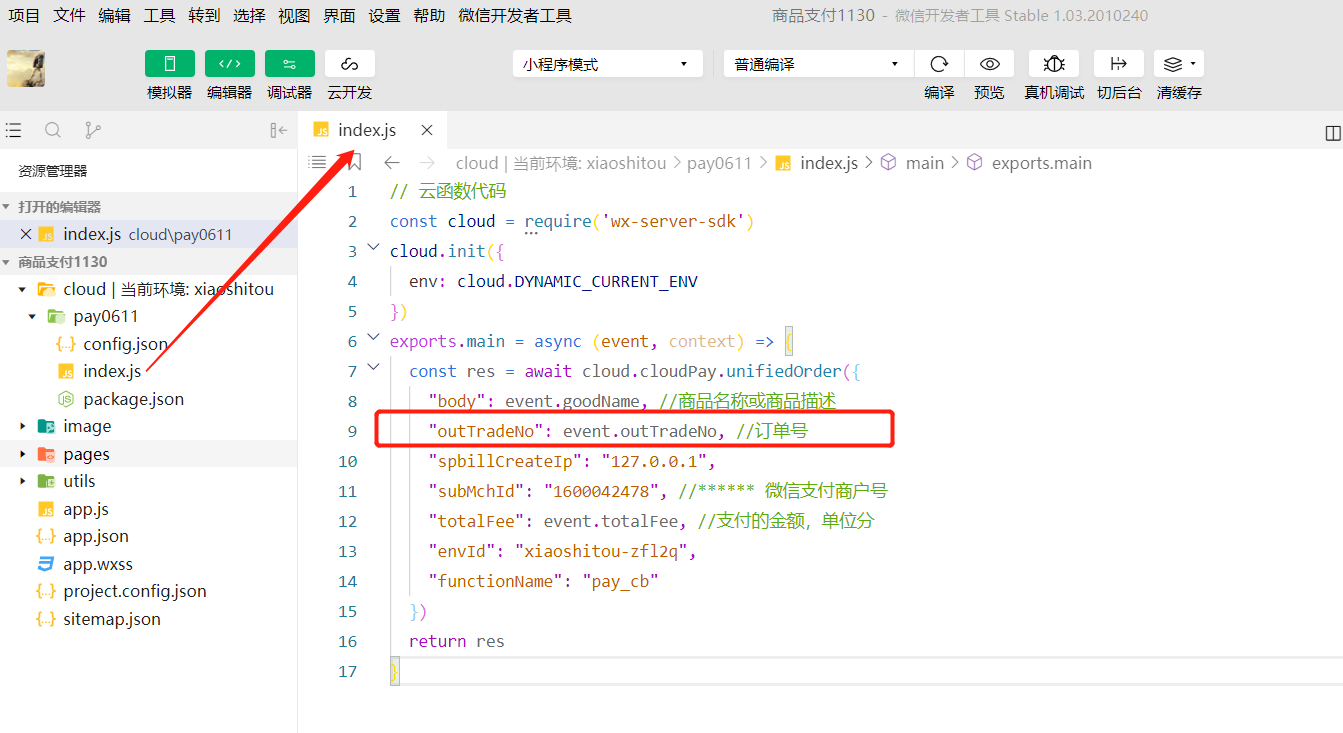1343x733 pixels.
Task: Click the 真机调试 bug icon
Action: 1054,64
